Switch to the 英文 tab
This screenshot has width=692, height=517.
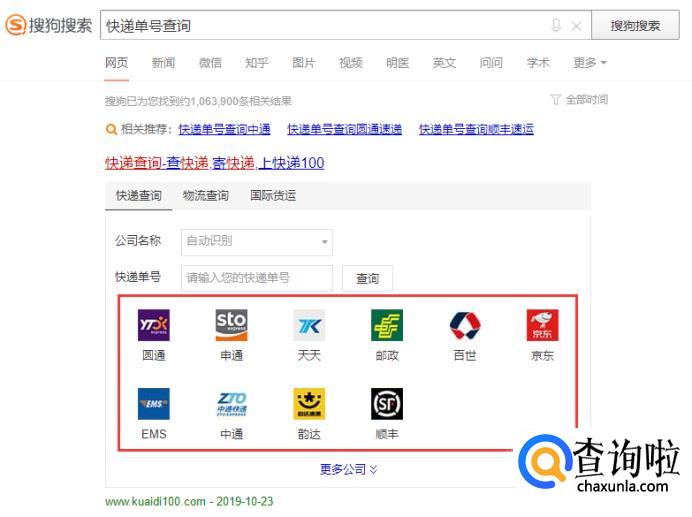[x=444, y=63]
